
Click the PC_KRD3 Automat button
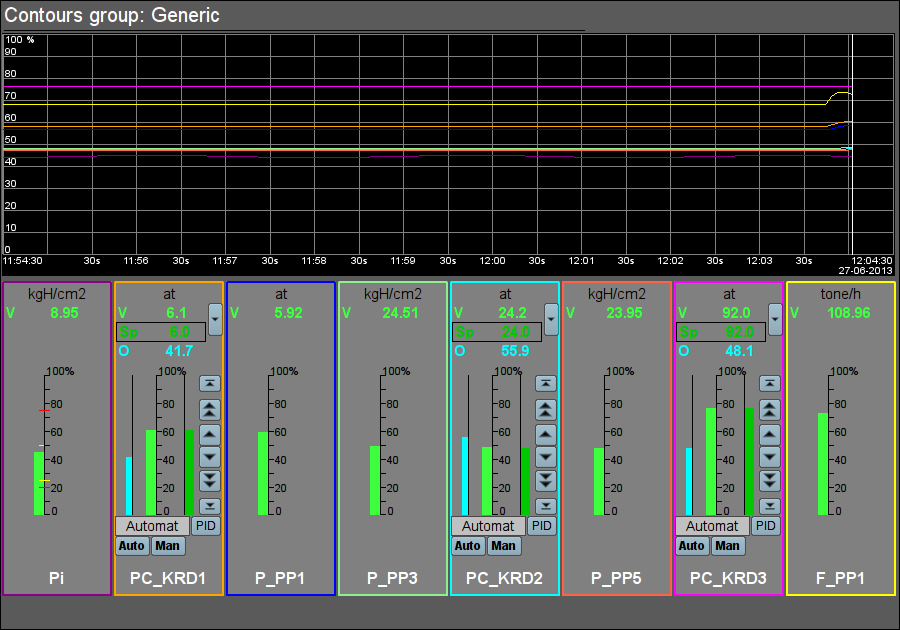coord(712,526)
